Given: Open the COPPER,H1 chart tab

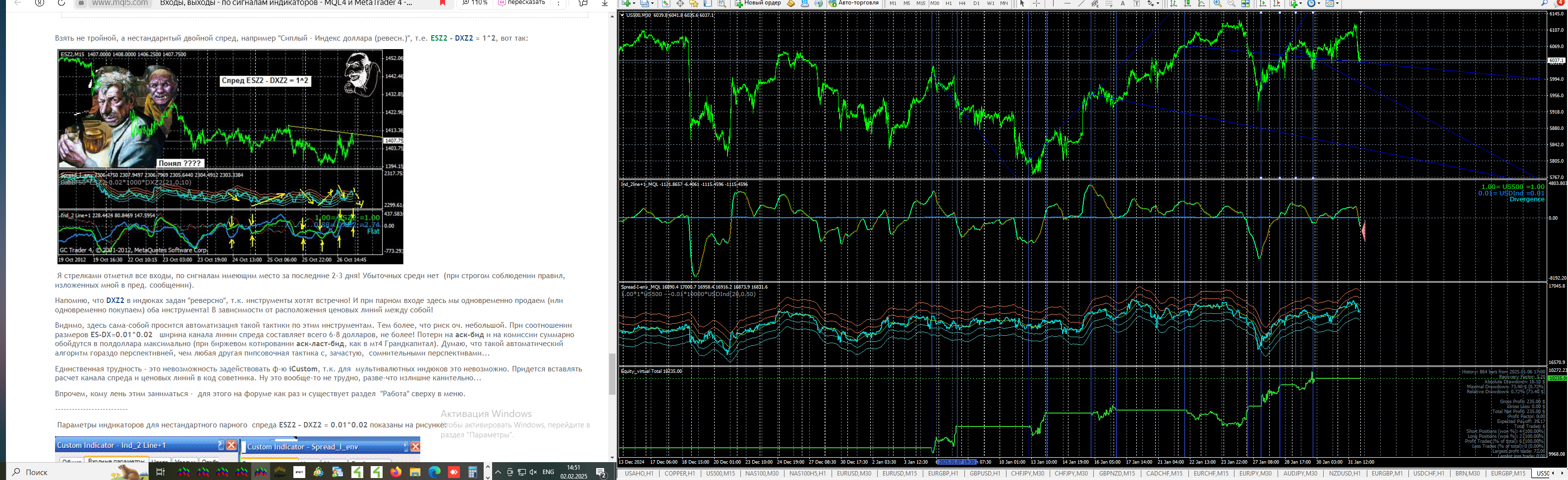Looking at the screenshot, I should pos(679,473).
